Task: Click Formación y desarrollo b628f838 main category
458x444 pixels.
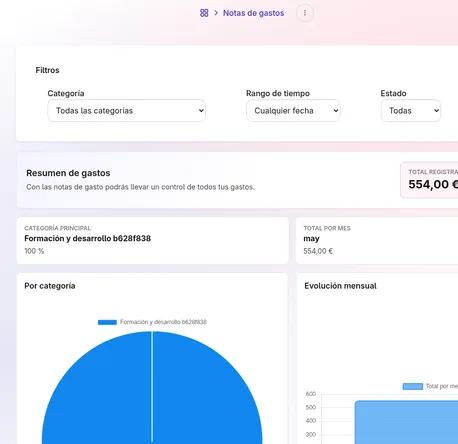Action: click(87, 238)
